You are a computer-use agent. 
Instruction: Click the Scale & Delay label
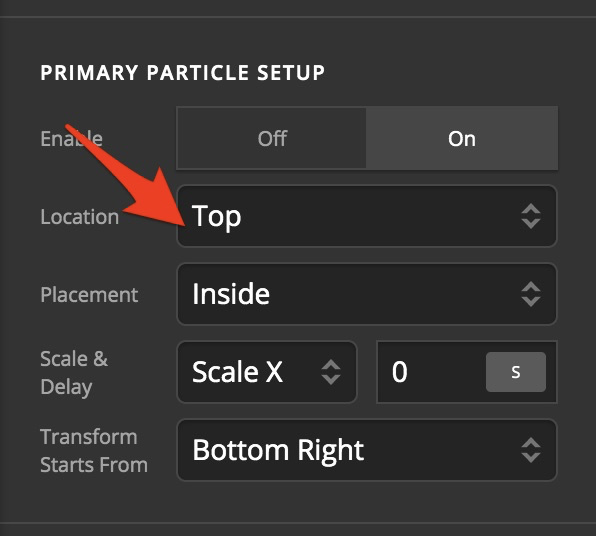(x=74, y=373)
